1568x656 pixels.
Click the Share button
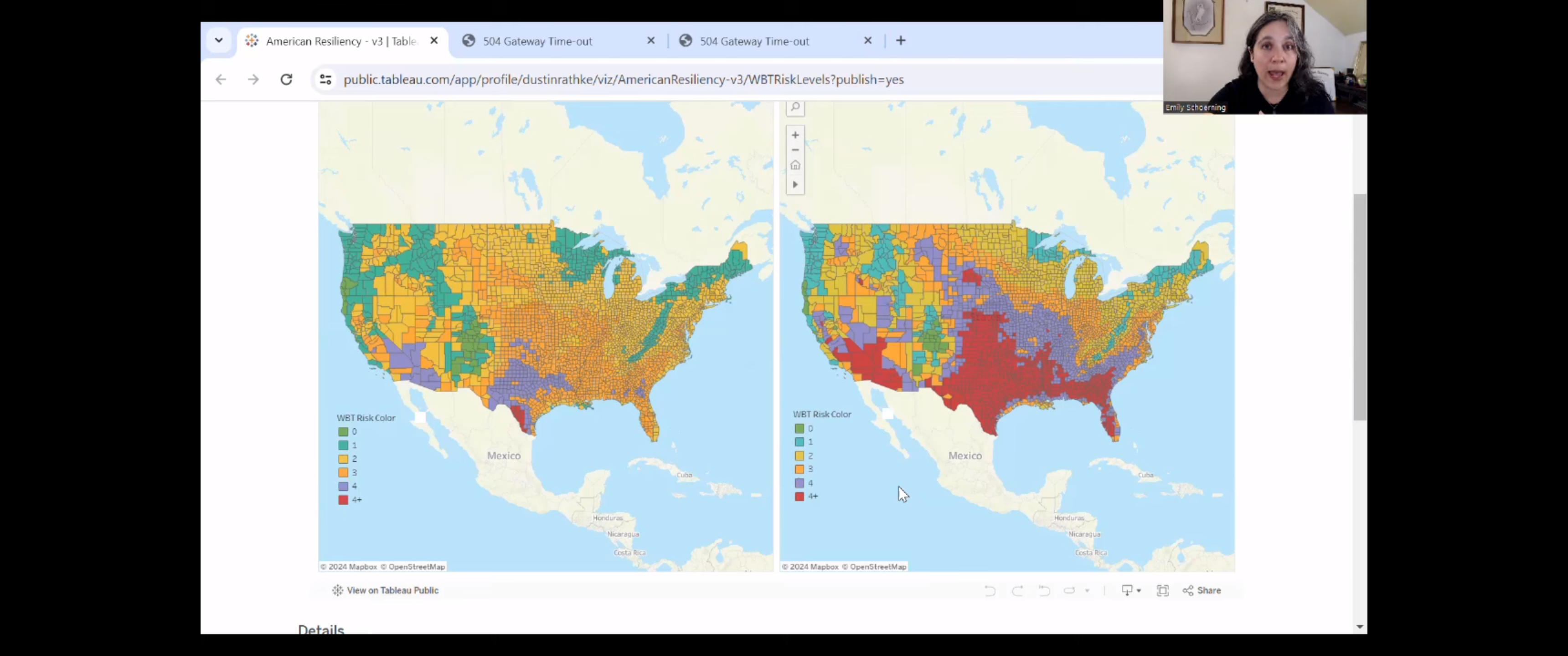(1202, 590)
